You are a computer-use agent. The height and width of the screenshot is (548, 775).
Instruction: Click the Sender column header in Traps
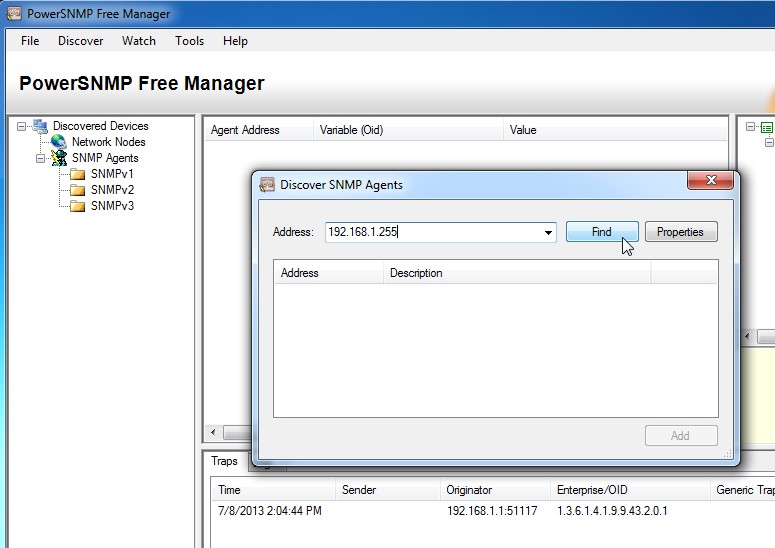click(388, 490)
